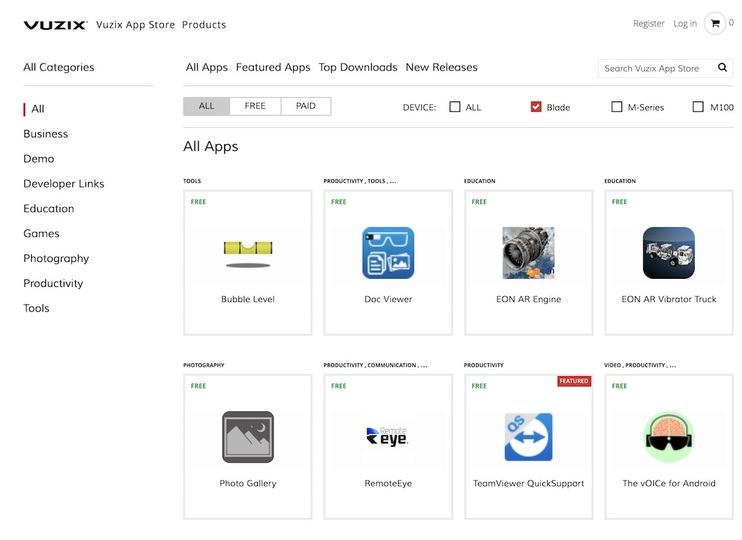Open the EON AR Vibrator Truck icon
Screen dimensions: 742x540
(x=669, y=253)
